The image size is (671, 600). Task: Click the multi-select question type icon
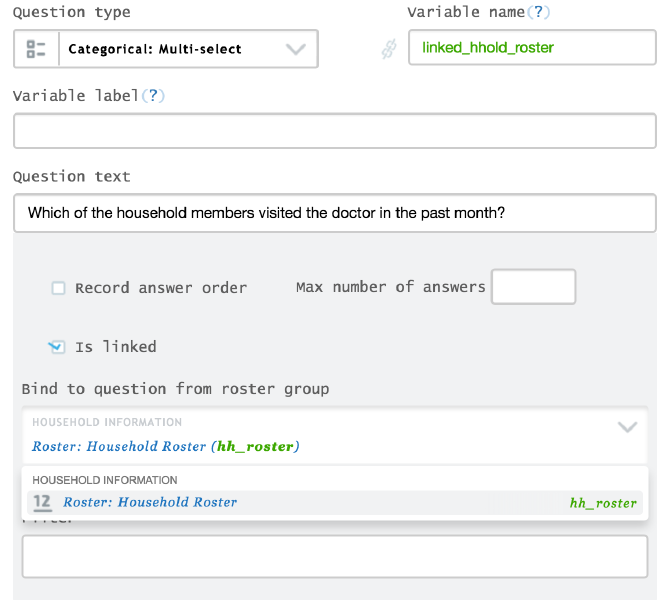pos(36,49)
